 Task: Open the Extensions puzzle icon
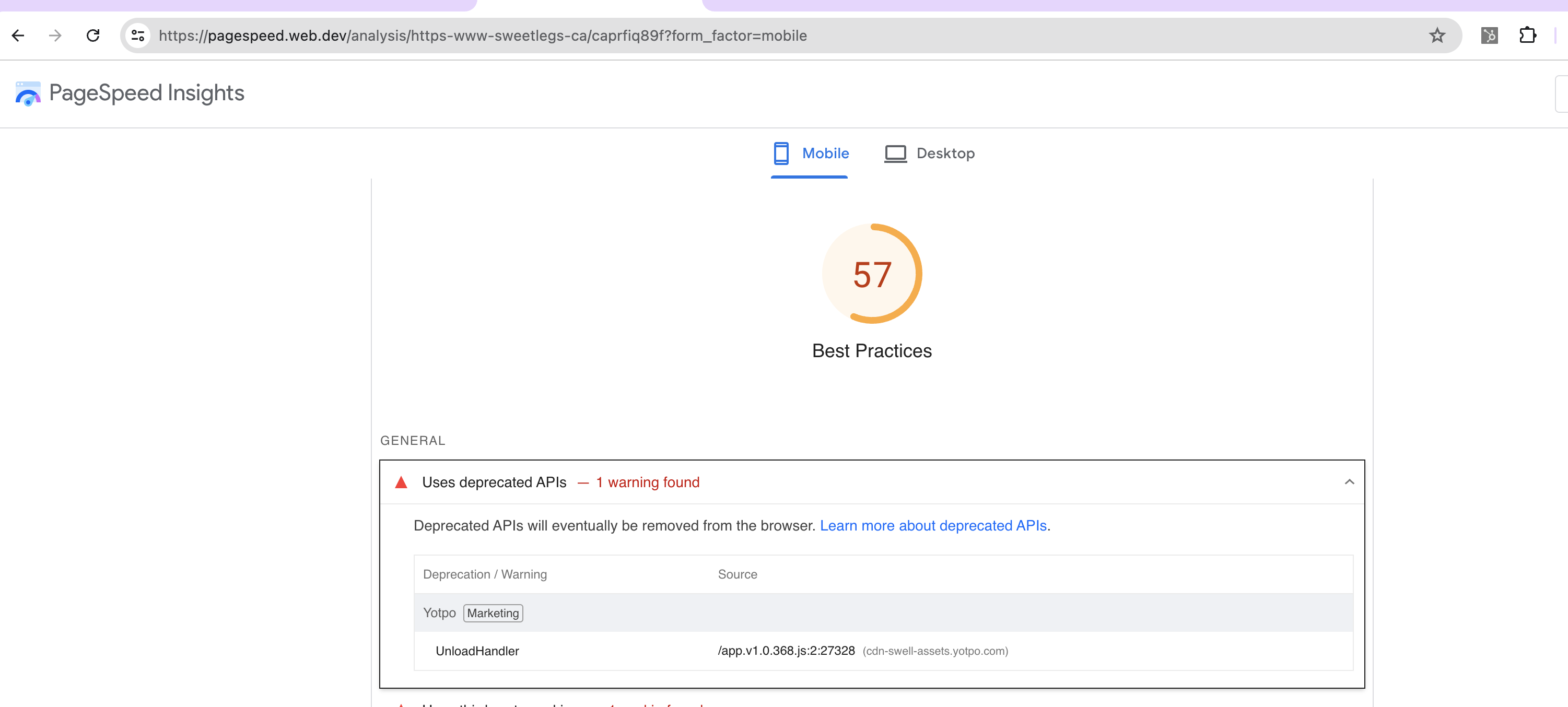click(x=1528, y=36)
